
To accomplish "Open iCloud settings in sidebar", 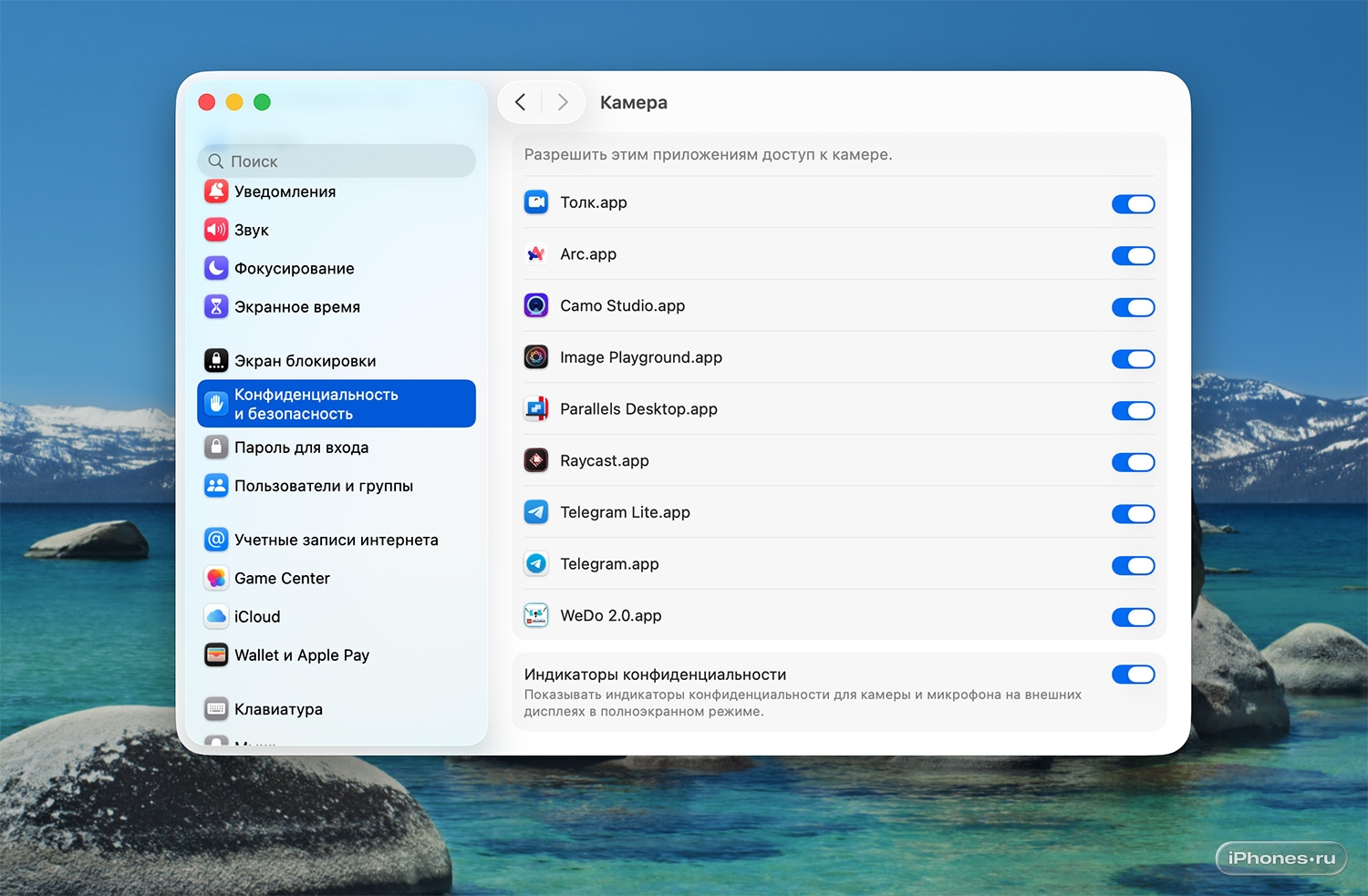I will [337, 616].
